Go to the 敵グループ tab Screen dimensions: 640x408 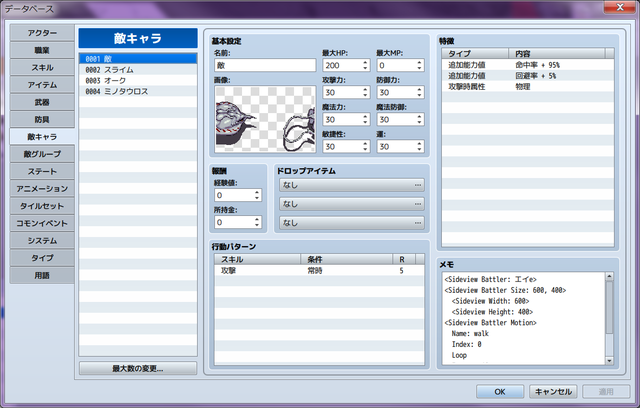[x=42, y=154]
